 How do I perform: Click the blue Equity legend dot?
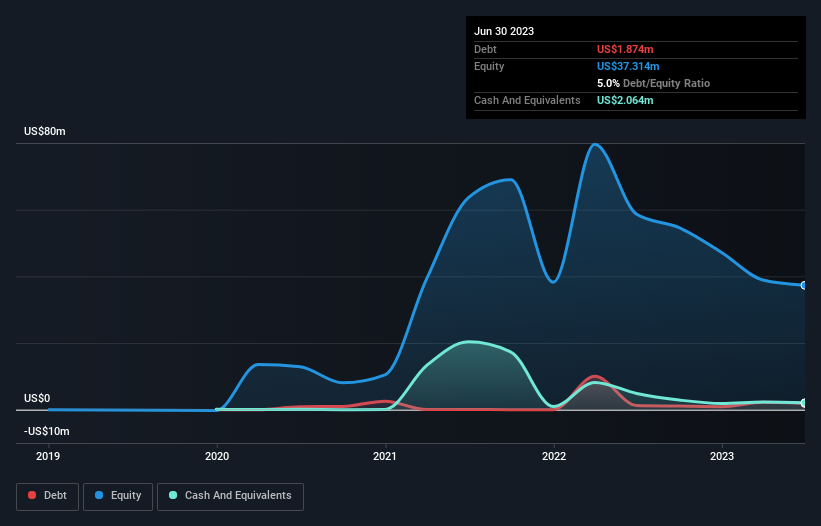[99, 495]
